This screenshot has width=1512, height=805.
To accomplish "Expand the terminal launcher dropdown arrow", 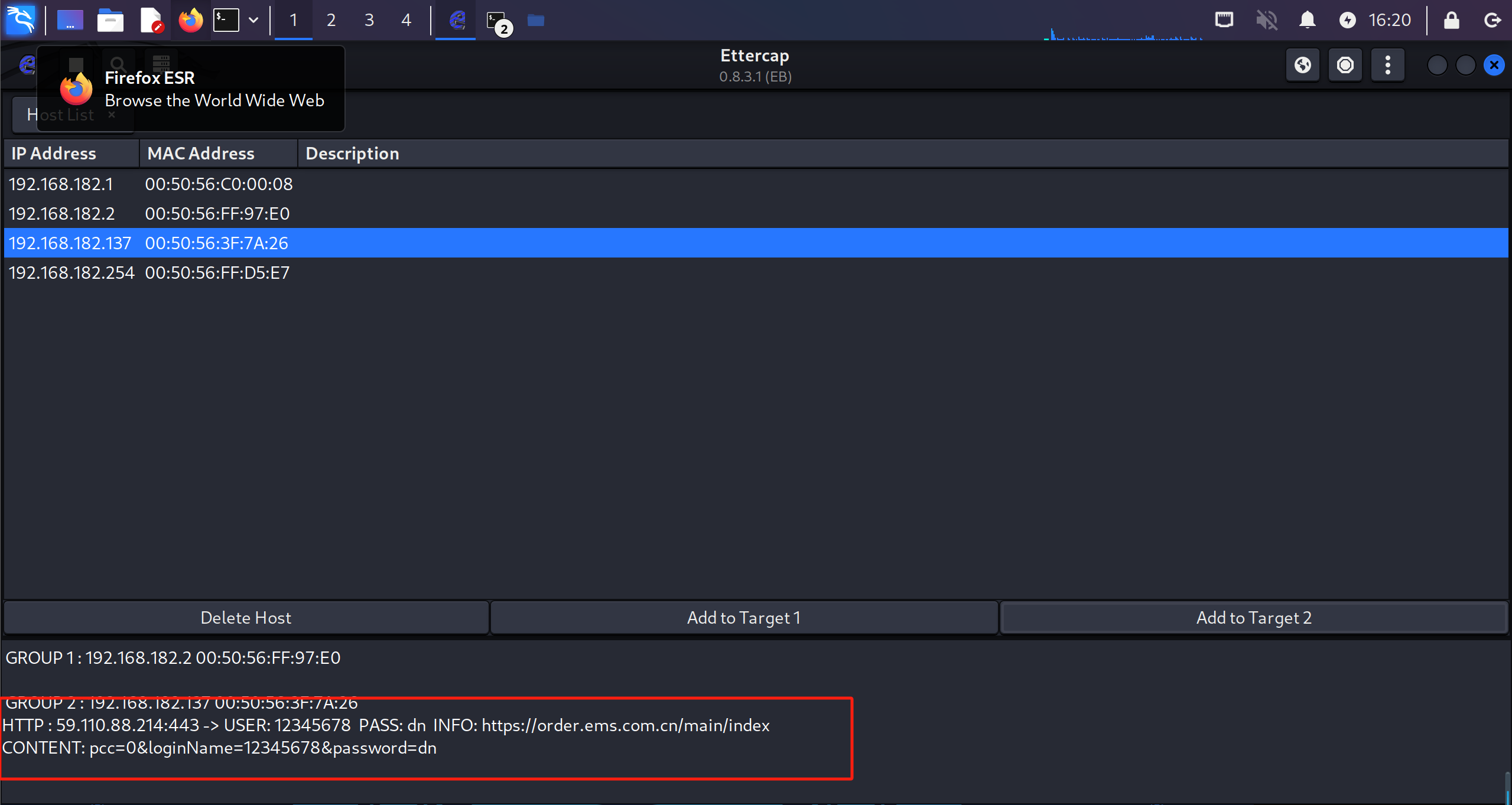I will pyautogui.click(x=253, y=20).
